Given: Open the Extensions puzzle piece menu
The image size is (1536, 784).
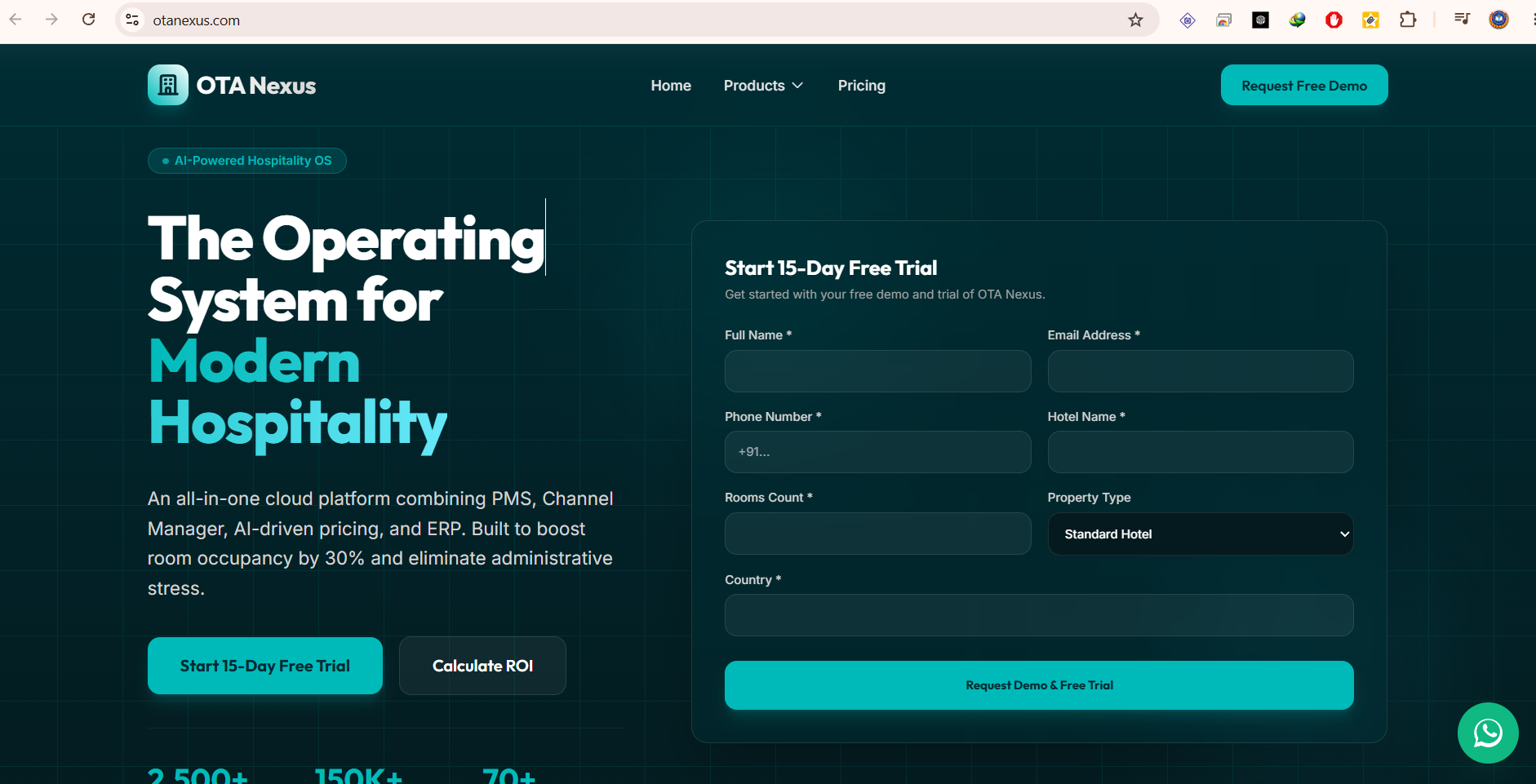Looking at the screenshot, I should click(1408, 20).
